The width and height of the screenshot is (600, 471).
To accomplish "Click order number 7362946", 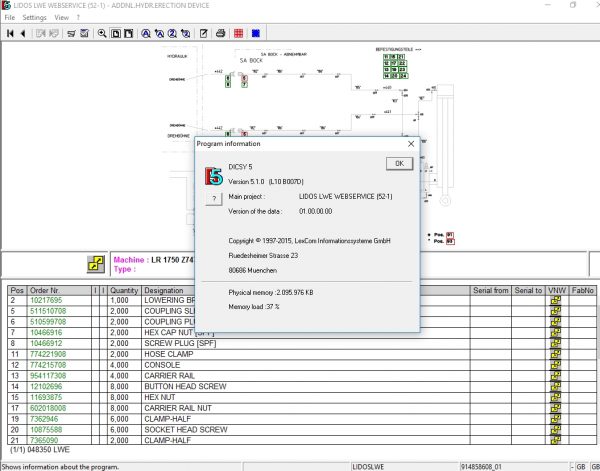I will 44,419.
